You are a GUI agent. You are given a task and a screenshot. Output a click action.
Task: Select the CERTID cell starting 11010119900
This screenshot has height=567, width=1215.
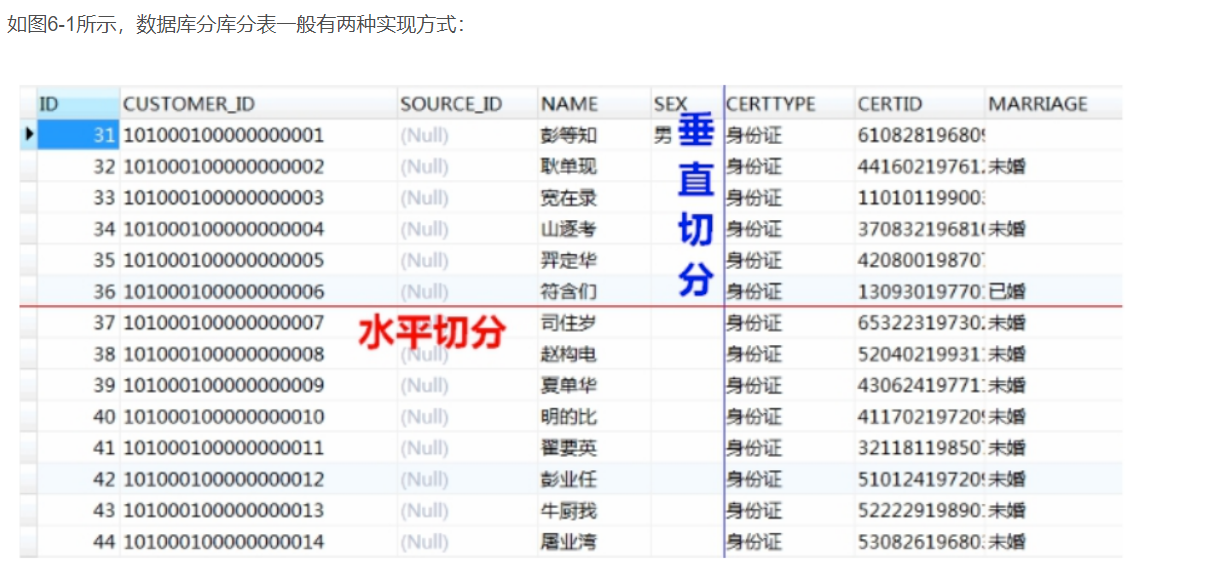[921, 198]
